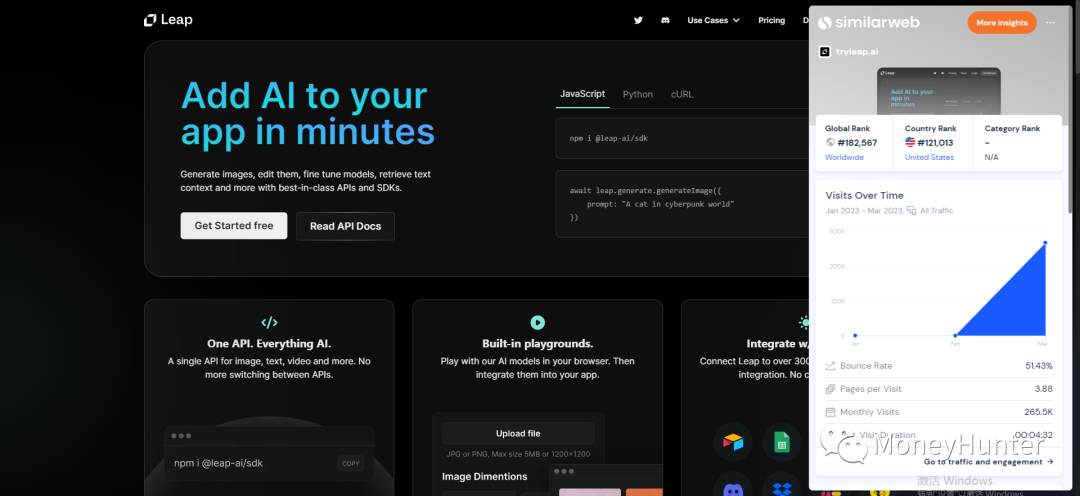Viewport: 1080px width, 496px height.
Task: Open the United States rank link
Action: coord(929,157)
